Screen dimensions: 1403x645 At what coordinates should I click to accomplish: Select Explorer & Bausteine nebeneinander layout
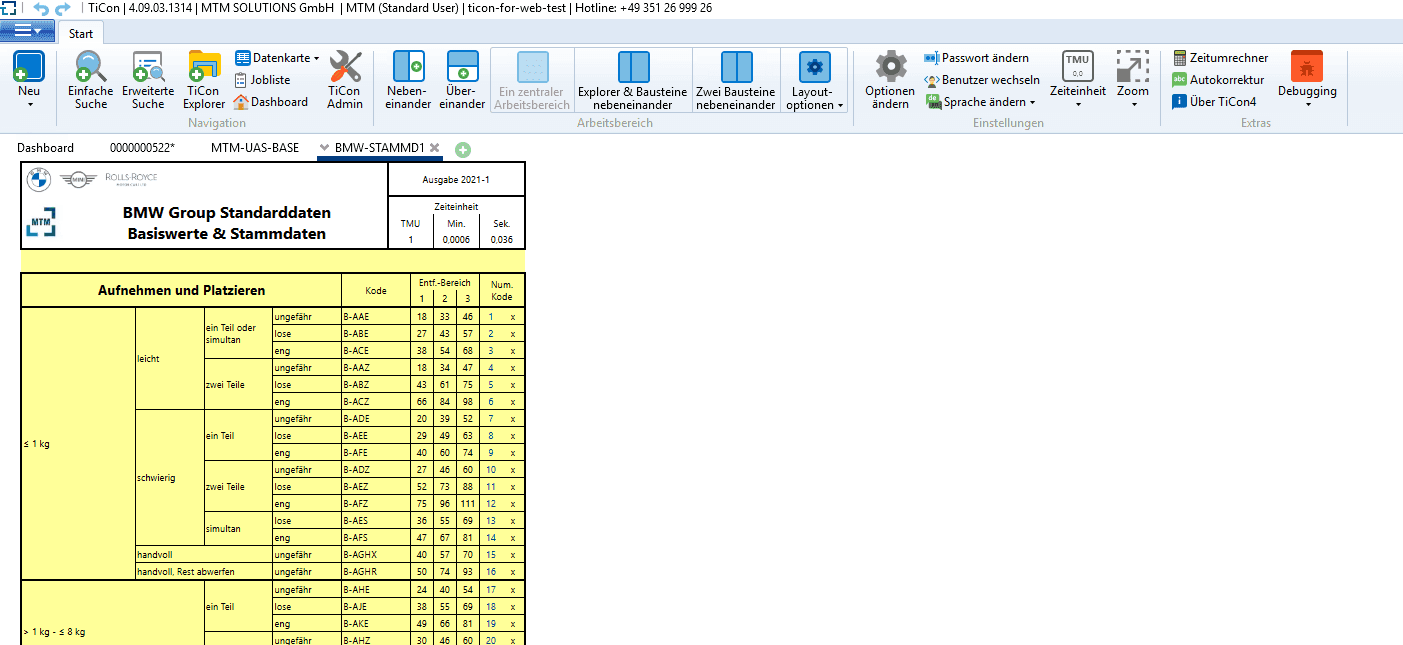pos(633,80)
